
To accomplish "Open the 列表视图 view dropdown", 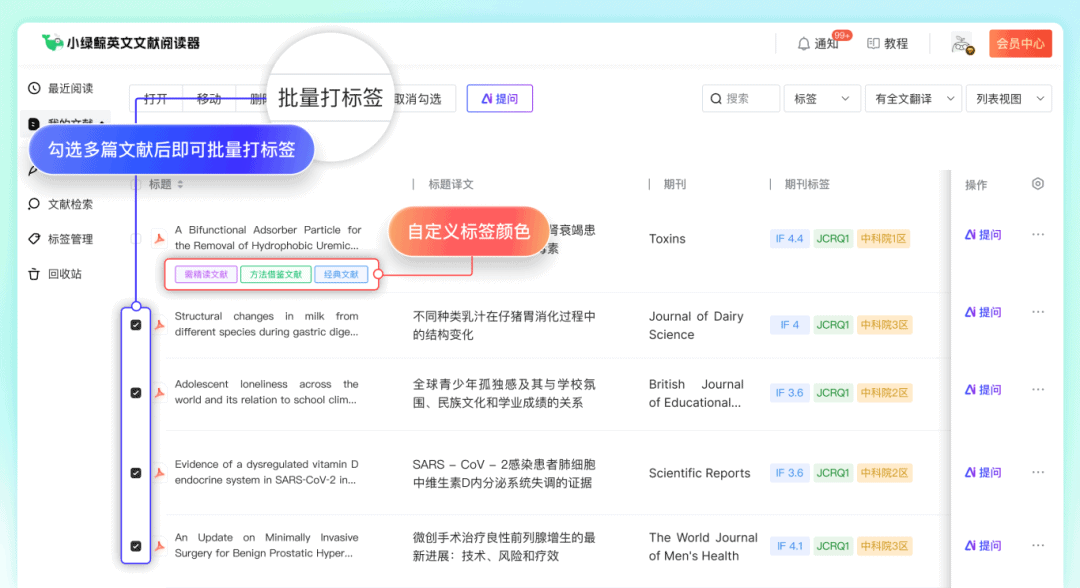I will click(x=1008, y=98).
